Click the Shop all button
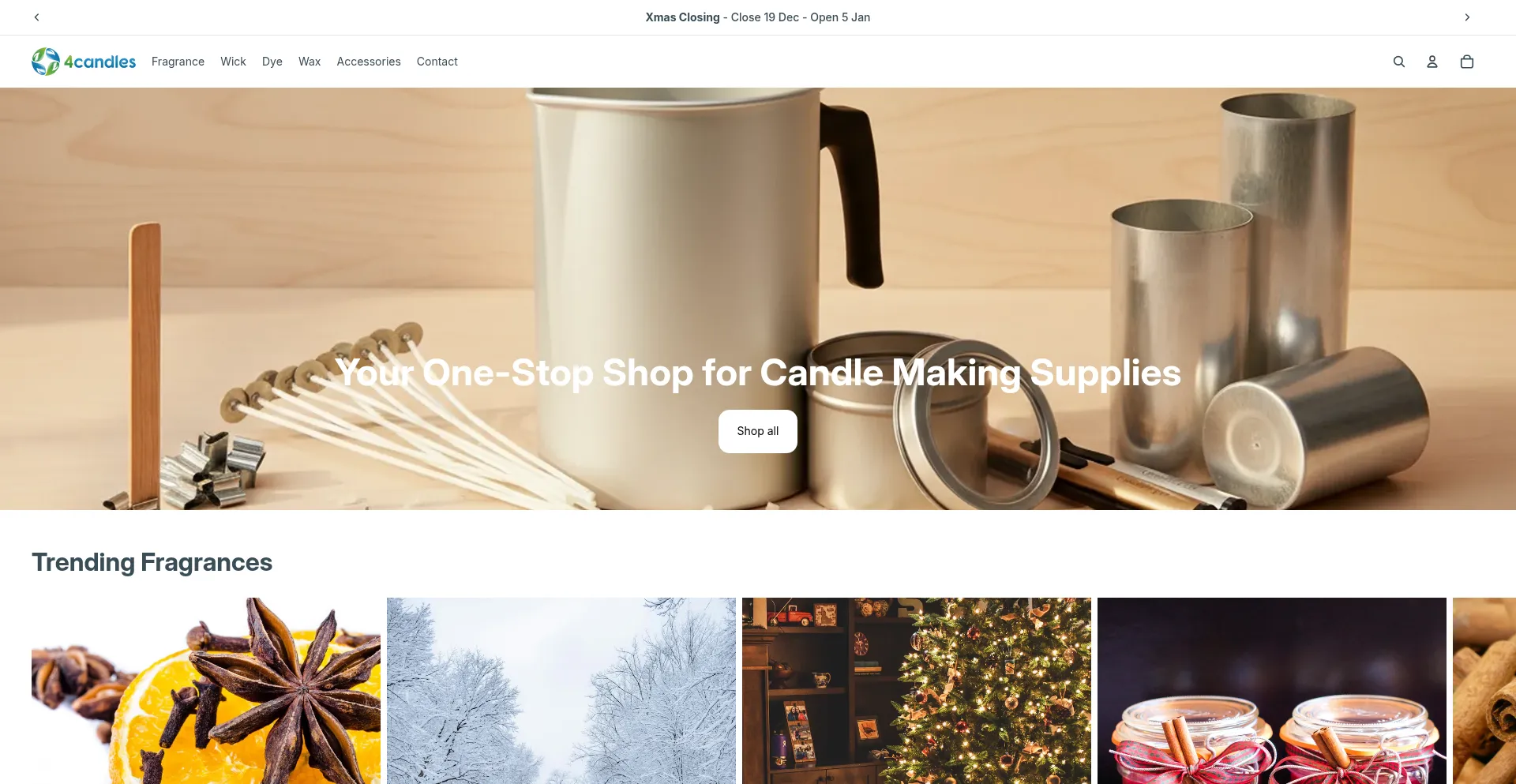 (758, 431)
